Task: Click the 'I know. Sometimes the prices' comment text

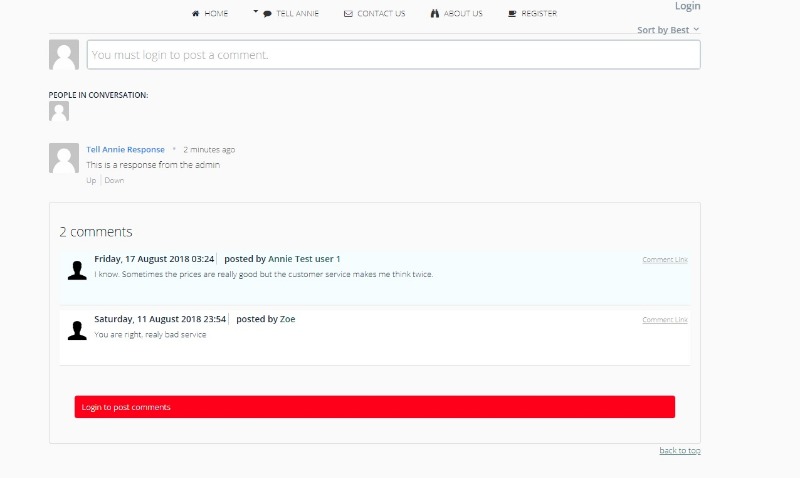Action: [264, 274]
